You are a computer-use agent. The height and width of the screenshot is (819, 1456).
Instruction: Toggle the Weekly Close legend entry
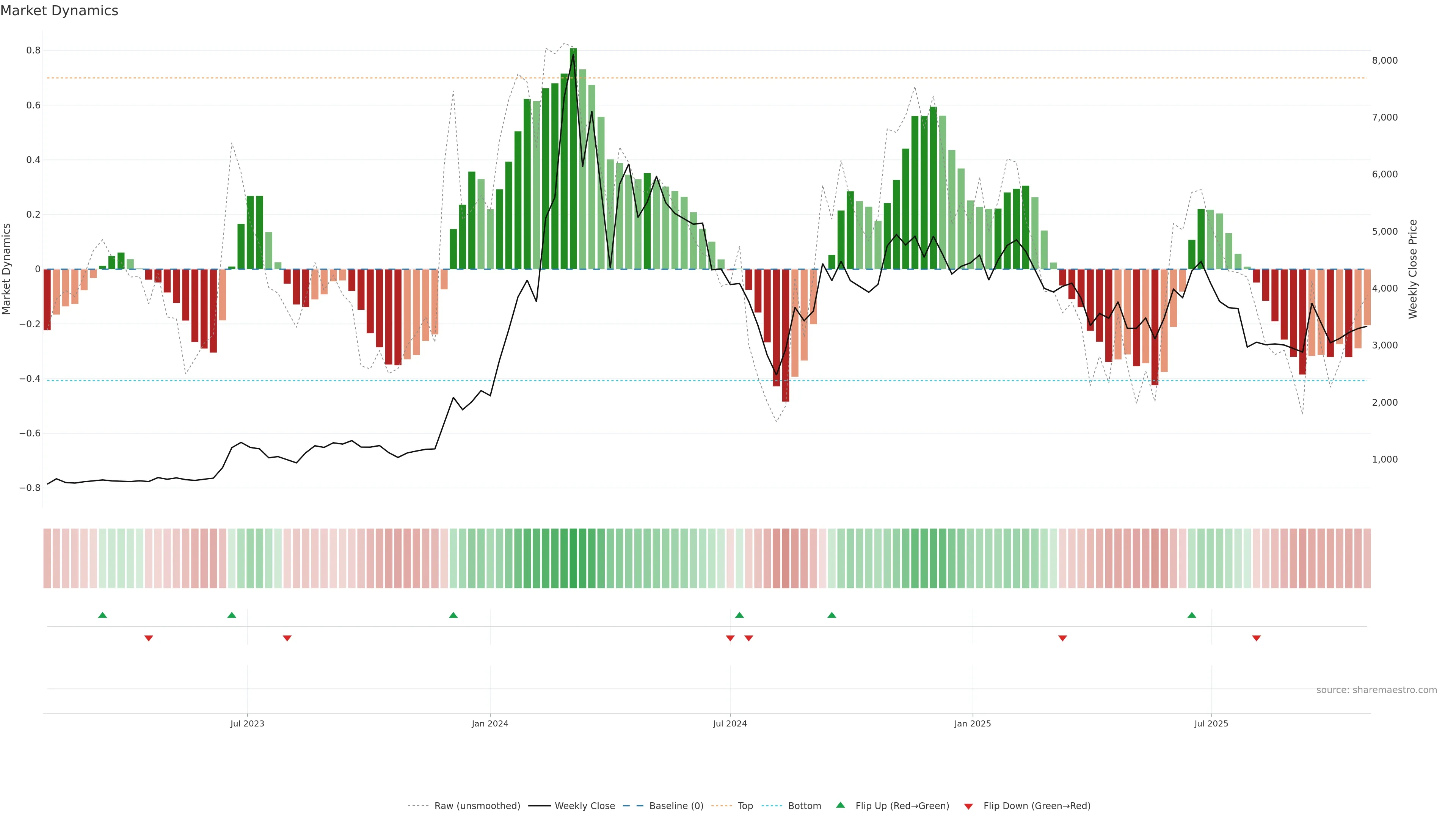(584, 806)
